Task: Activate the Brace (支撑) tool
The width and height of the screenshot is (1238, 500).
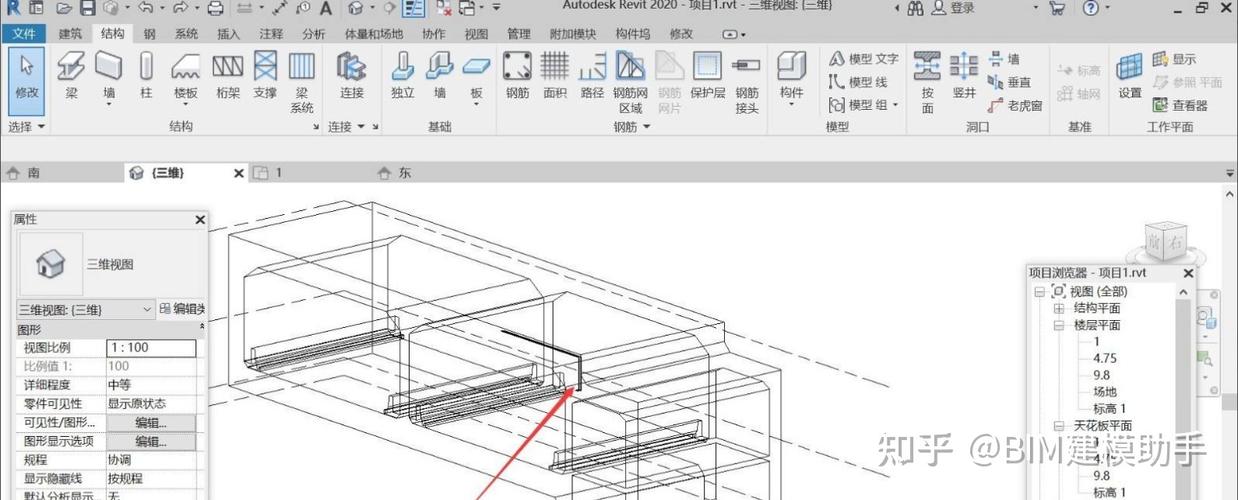Action: 264,76
